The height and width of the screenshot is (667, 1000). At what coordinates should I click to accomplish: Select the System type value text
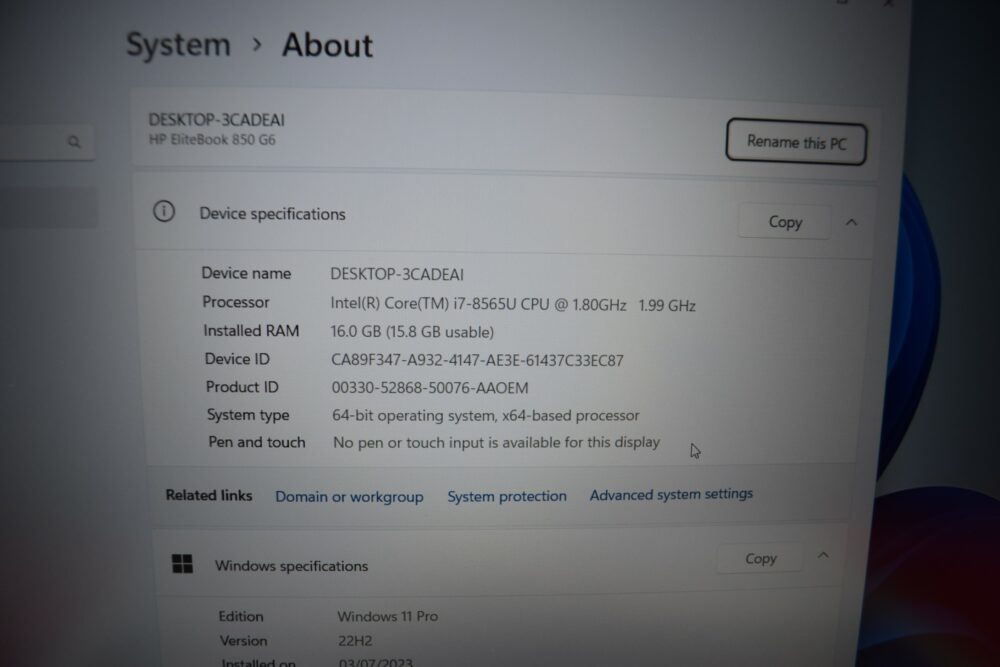tap(485, 416)
